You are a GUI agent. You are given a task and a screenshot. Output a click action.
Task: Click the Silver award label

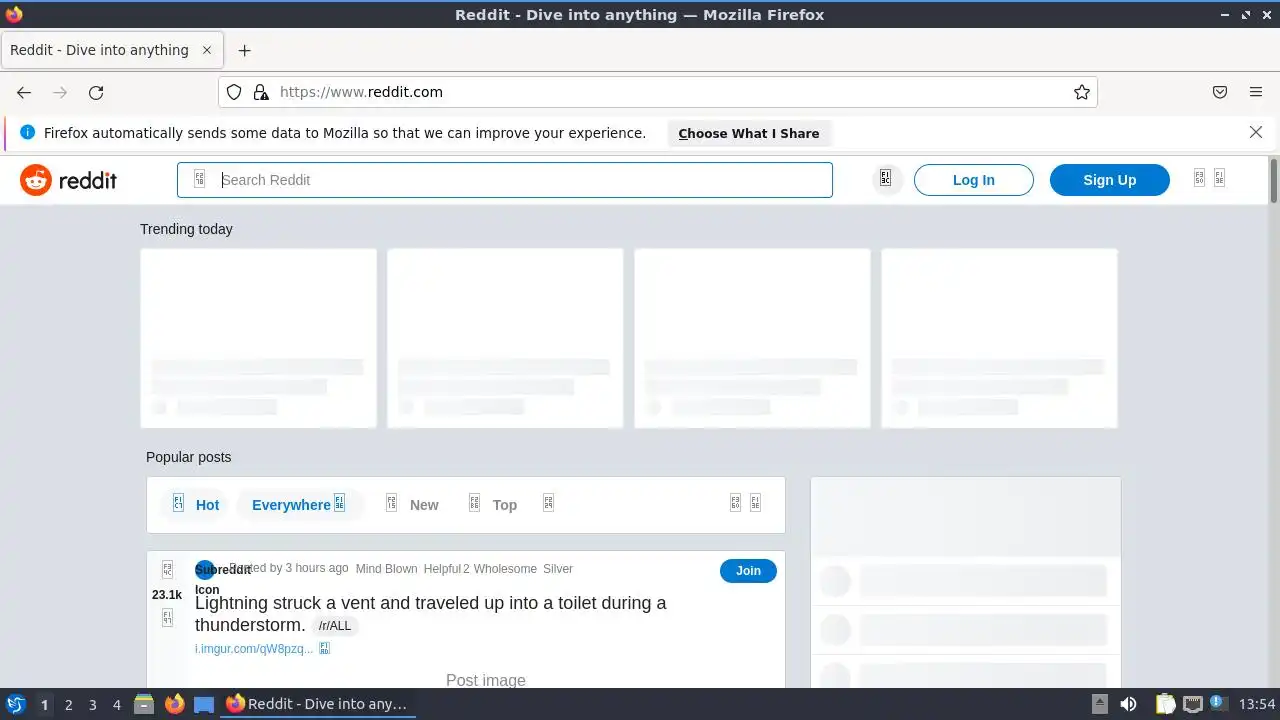tap(558, 569)
